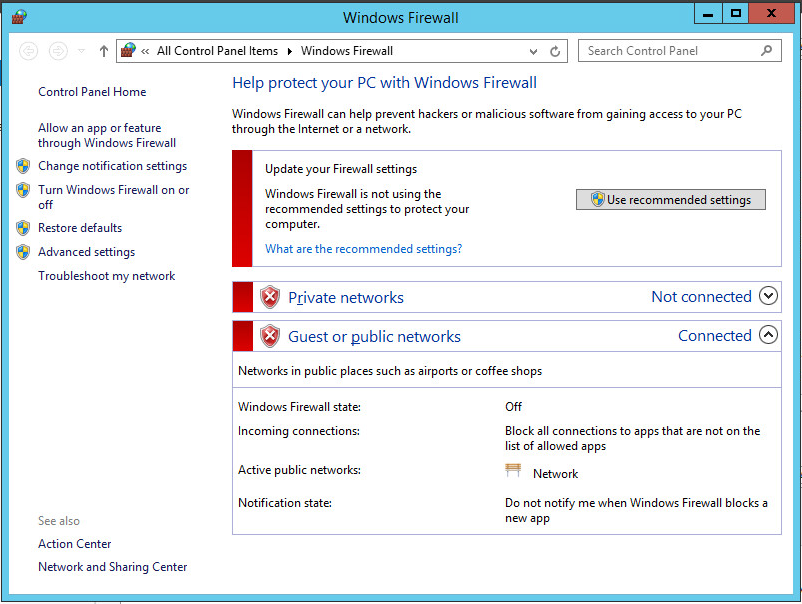The height and width of the screenshot is (604, 802).
Task: Open Network and Sharing Center link
Action: tap(113, 567)
